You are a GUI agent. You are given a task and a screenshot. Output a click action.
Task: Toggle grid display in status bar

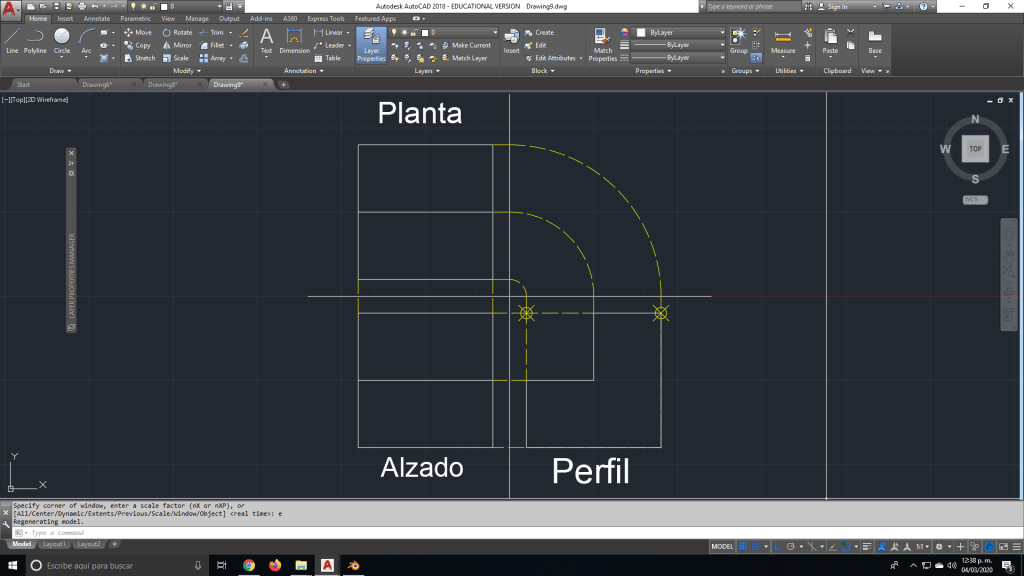[x=744, y=547]
